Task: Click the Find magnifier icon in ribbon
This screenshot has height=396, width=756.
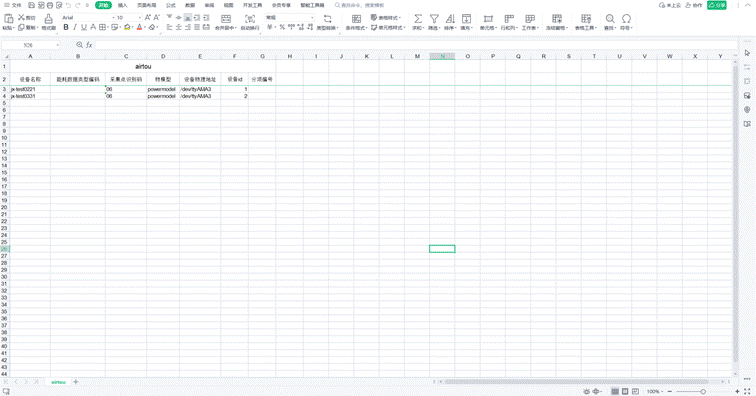Action: point(610,19)
